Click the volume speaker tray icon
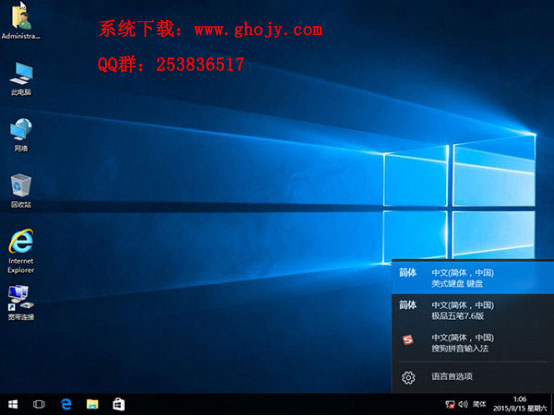Screen dimensions: 554x416 click(463, 404)
